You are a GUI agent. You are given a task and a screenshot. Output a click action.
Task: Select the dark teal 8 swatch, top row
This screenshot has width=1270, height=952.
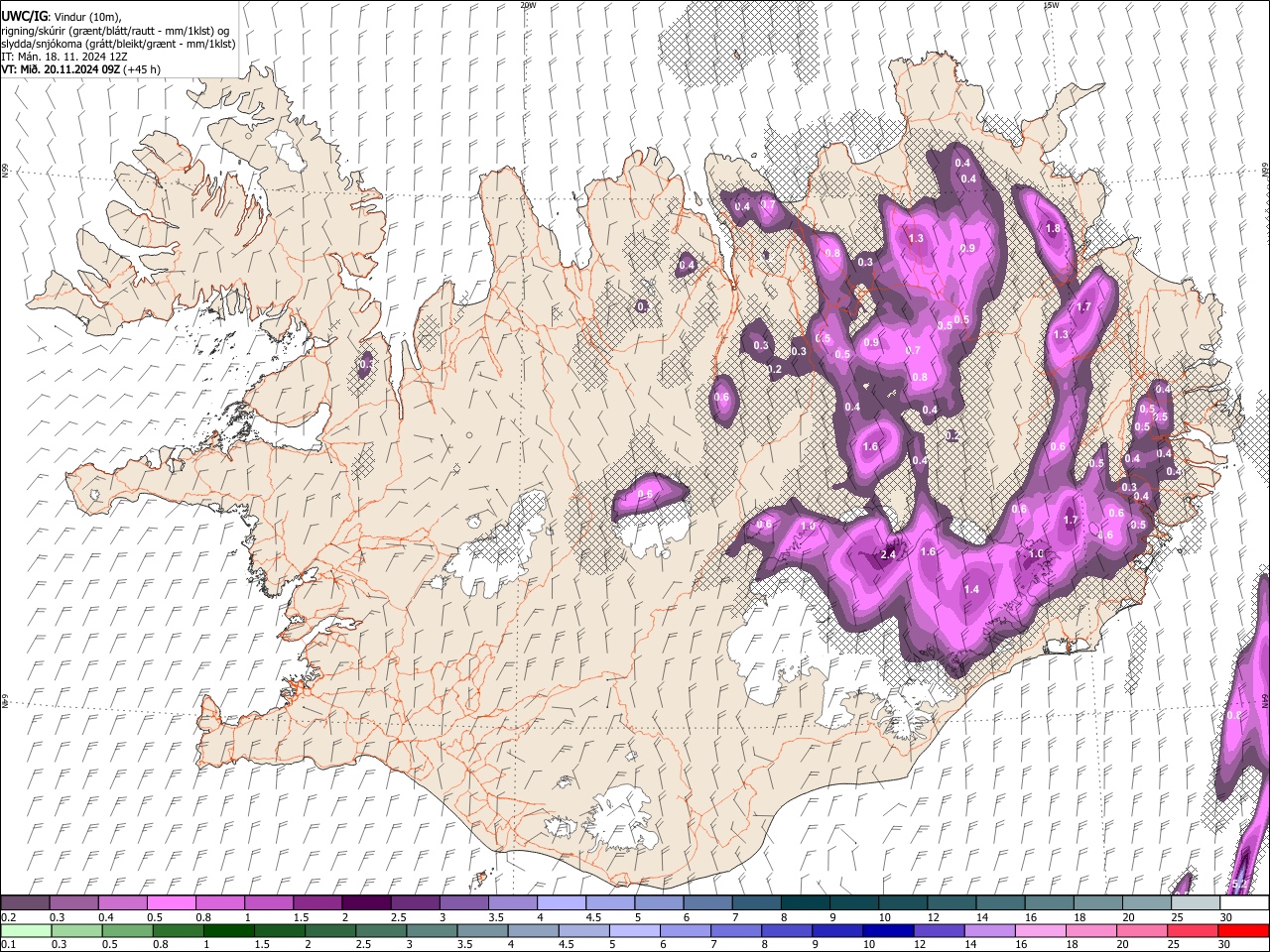pyautogui.click(x=804, y=902)
